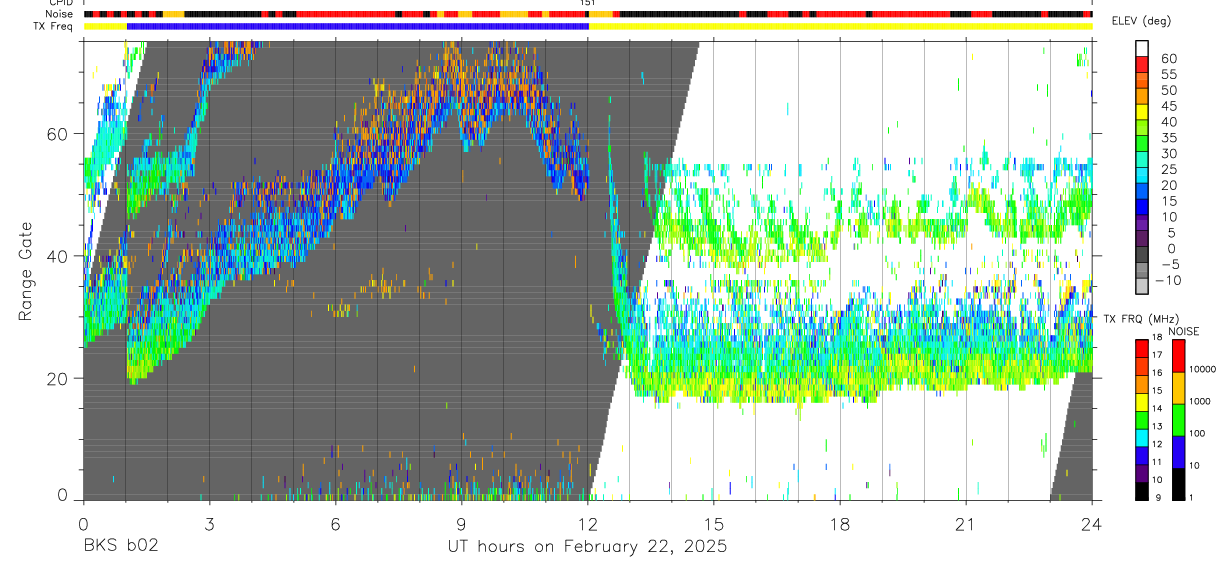The width and height of the screenshot is (1228, 567).
Task: Pick green TX FRQ swatch between 13 and 14
Action: pyautogui.click(x=1142, y=419)
